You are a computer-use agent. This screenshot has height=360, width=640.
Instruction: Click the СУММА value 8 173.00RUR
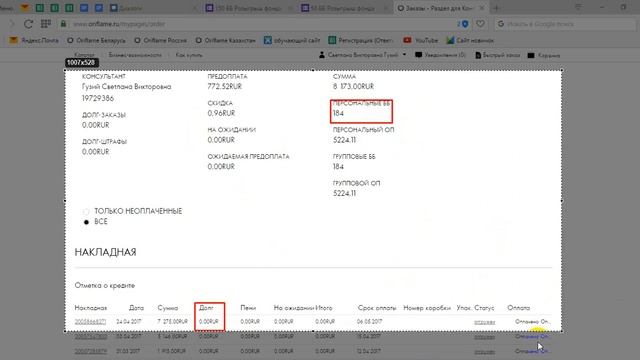pyautogui.click(x=353, y=87)
